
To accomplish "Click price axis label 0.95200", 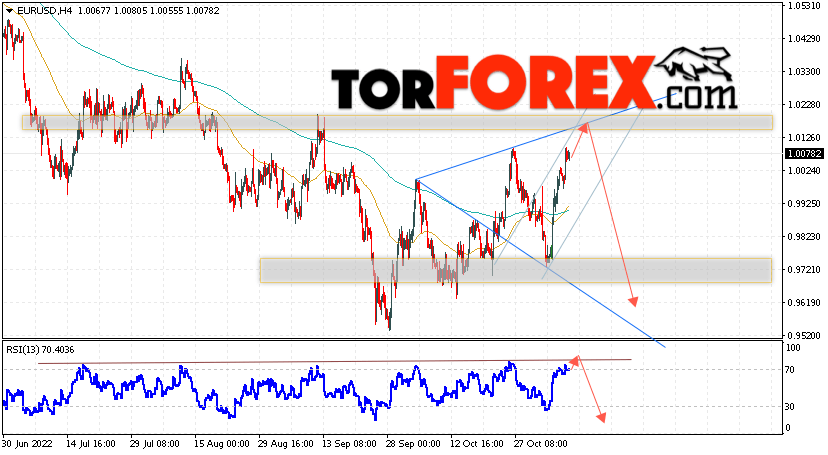I will click(804, 336).
